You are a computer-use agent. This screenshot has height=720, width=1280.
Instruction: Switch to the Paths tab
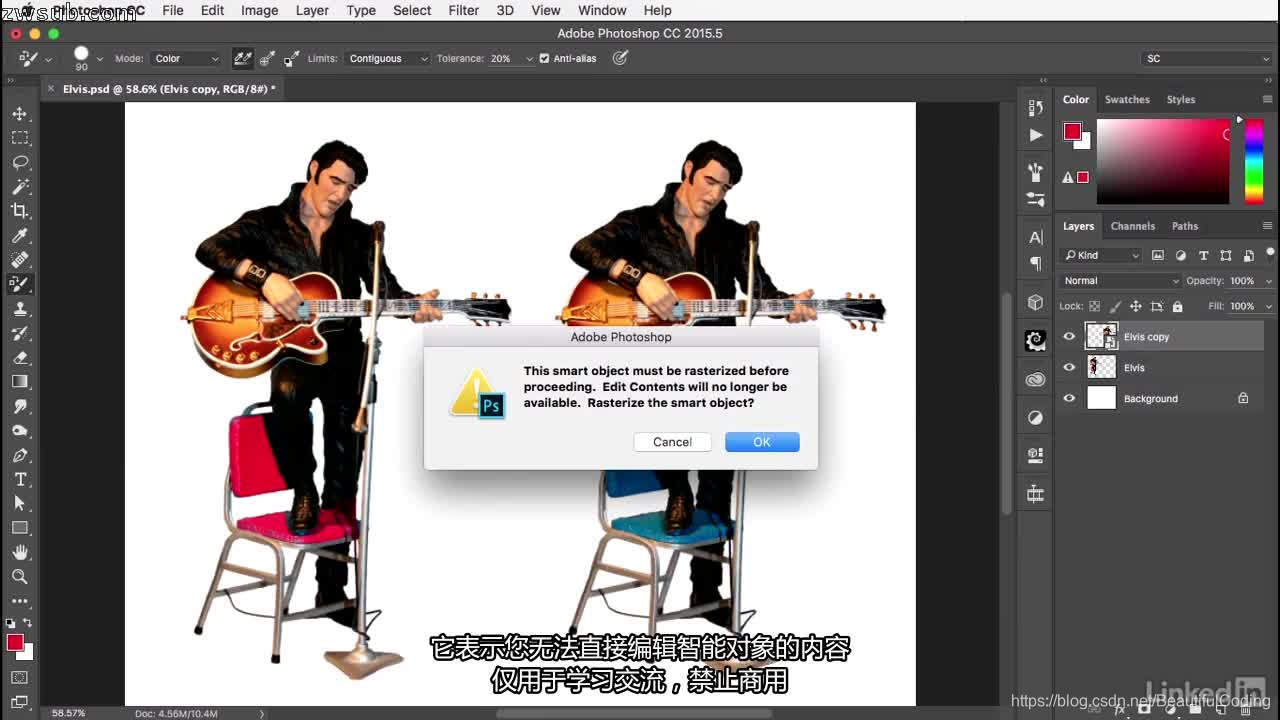1185,226
